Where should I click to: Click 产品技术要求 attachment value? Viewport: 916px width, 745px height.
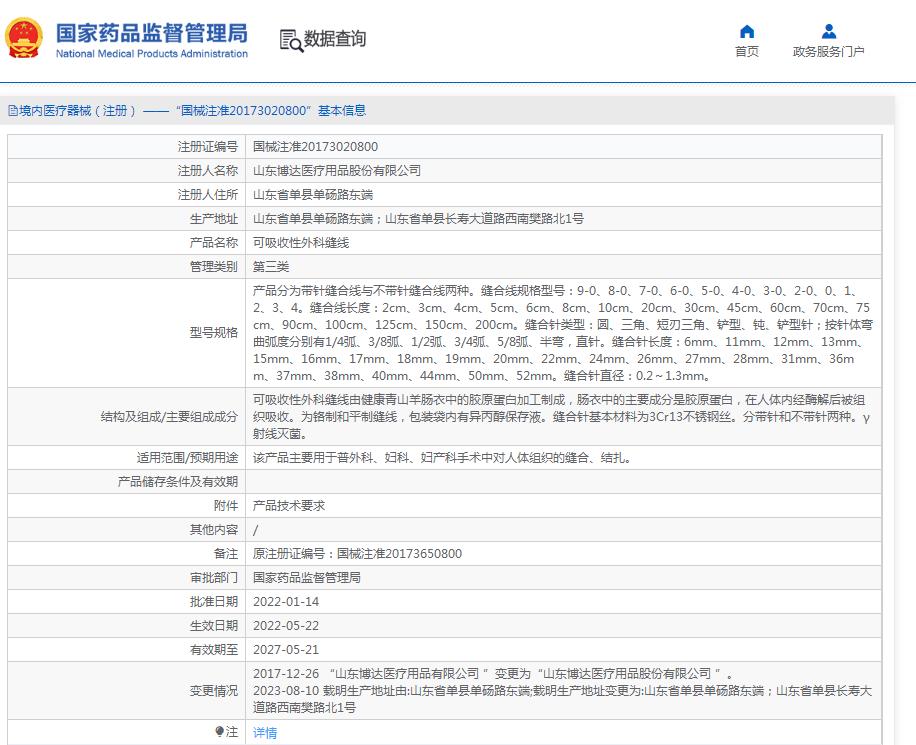pos(289,505)
